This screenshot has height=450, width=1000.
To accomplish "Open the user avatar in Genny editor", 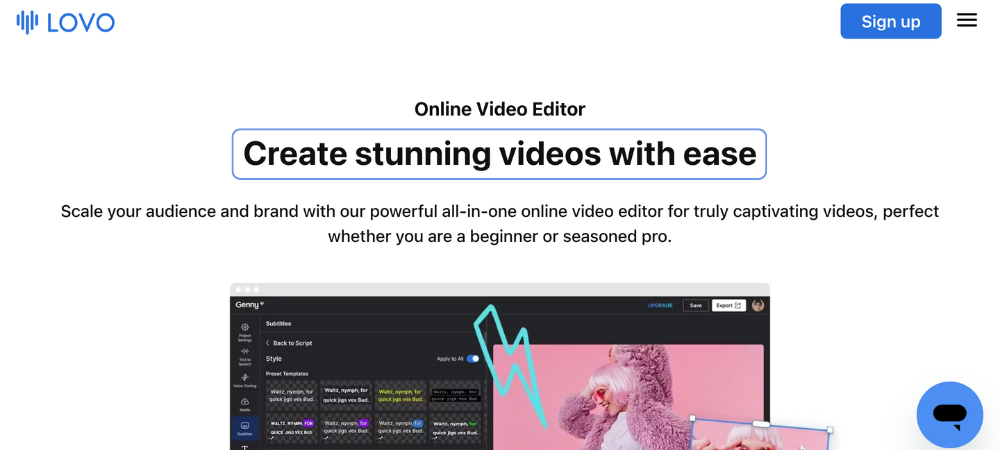I will pyautogui.click(x=758, y=305).
